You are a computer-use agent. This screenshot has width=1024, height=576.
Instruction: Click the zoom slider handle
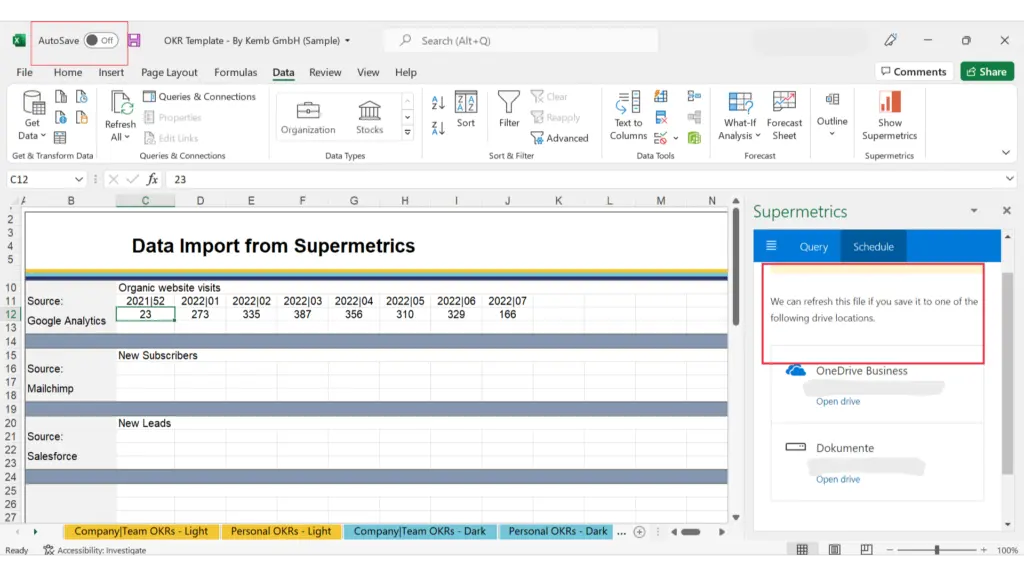pos(936,550)
